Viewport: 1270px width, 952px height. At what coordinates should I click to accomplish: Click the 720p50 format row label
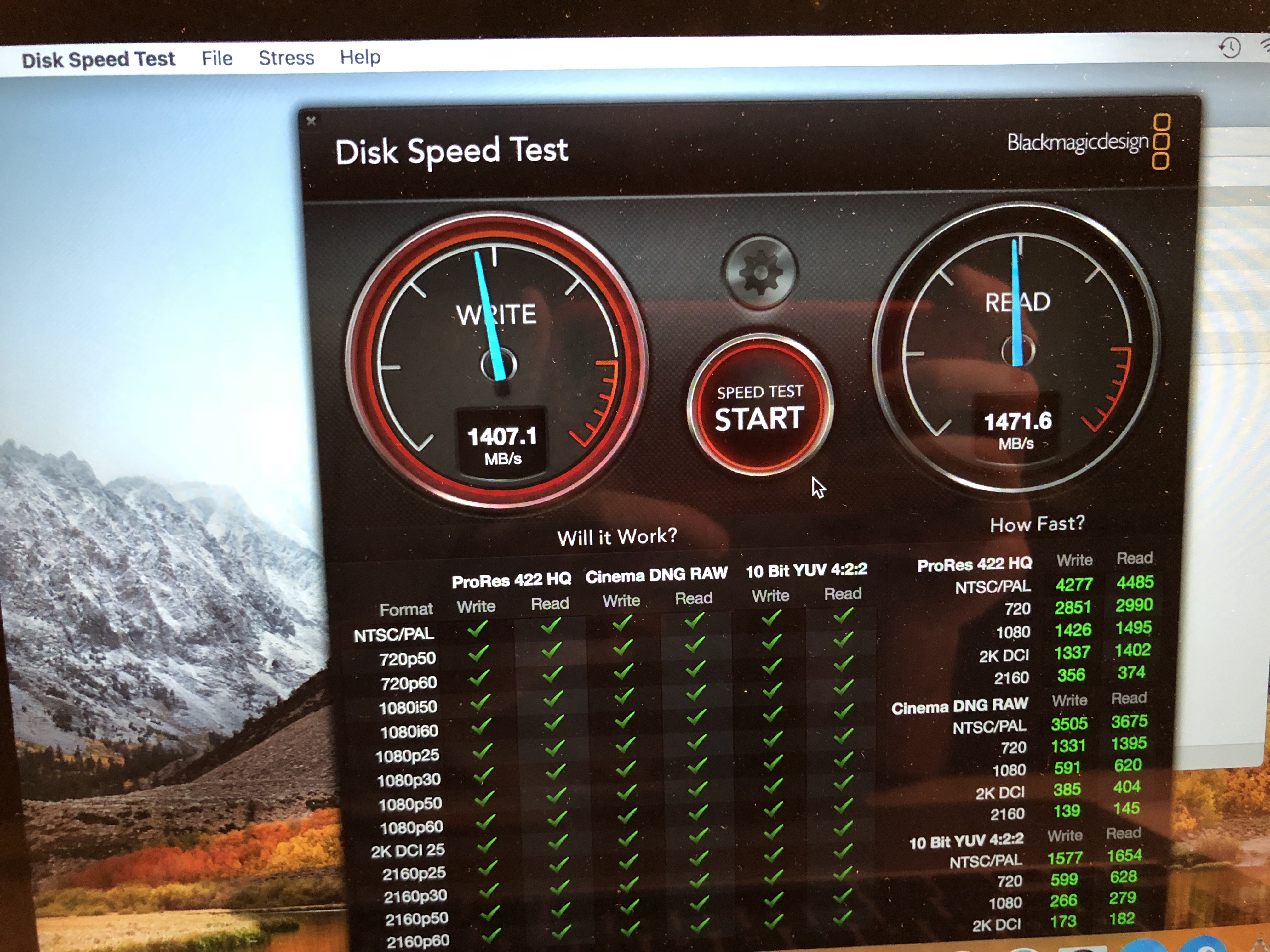(x=408, y=659)
